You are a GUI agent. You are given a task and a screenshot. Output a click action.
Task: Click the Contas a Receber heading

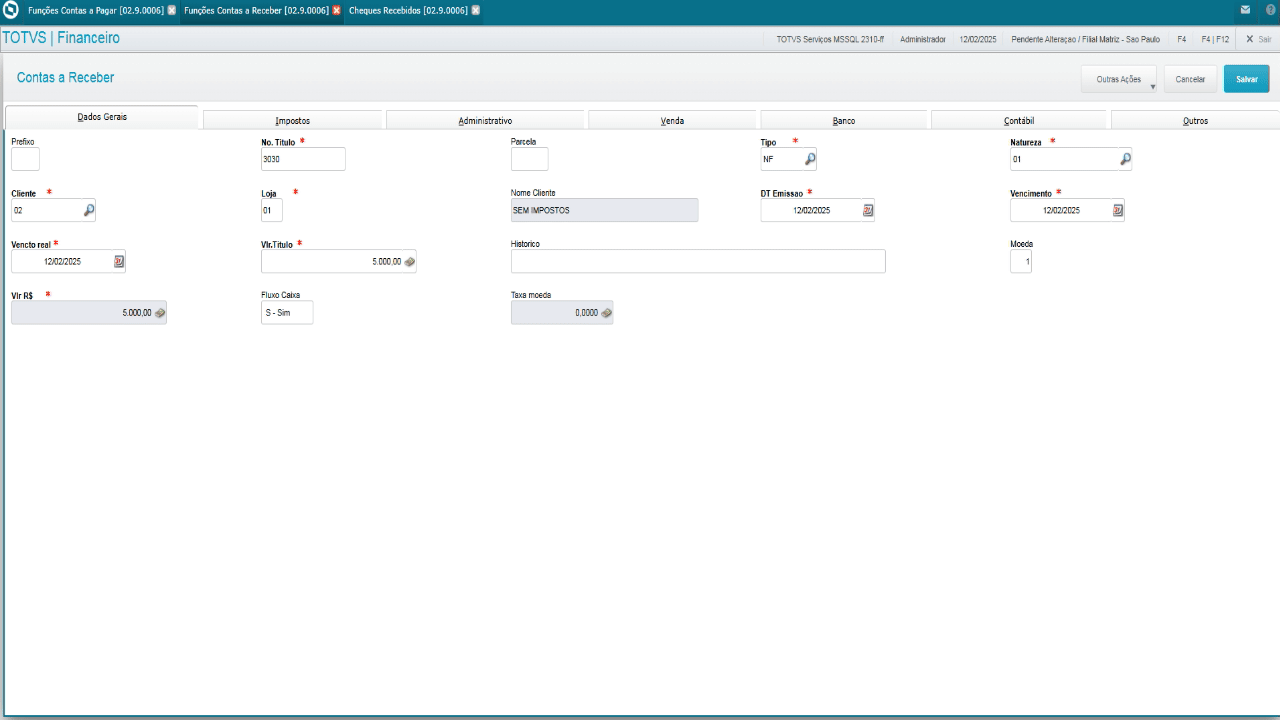pos(65,77)
